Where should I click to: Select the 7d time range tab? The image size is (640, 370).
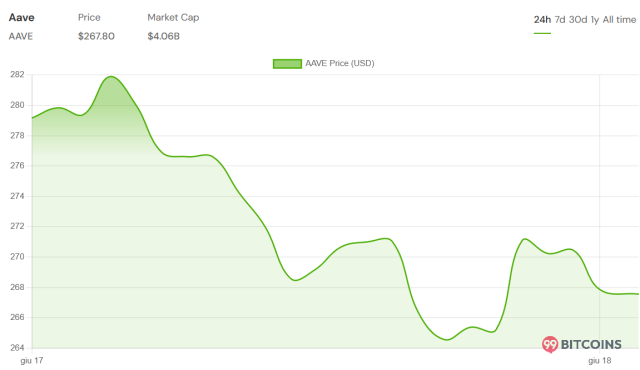[560, 20]
